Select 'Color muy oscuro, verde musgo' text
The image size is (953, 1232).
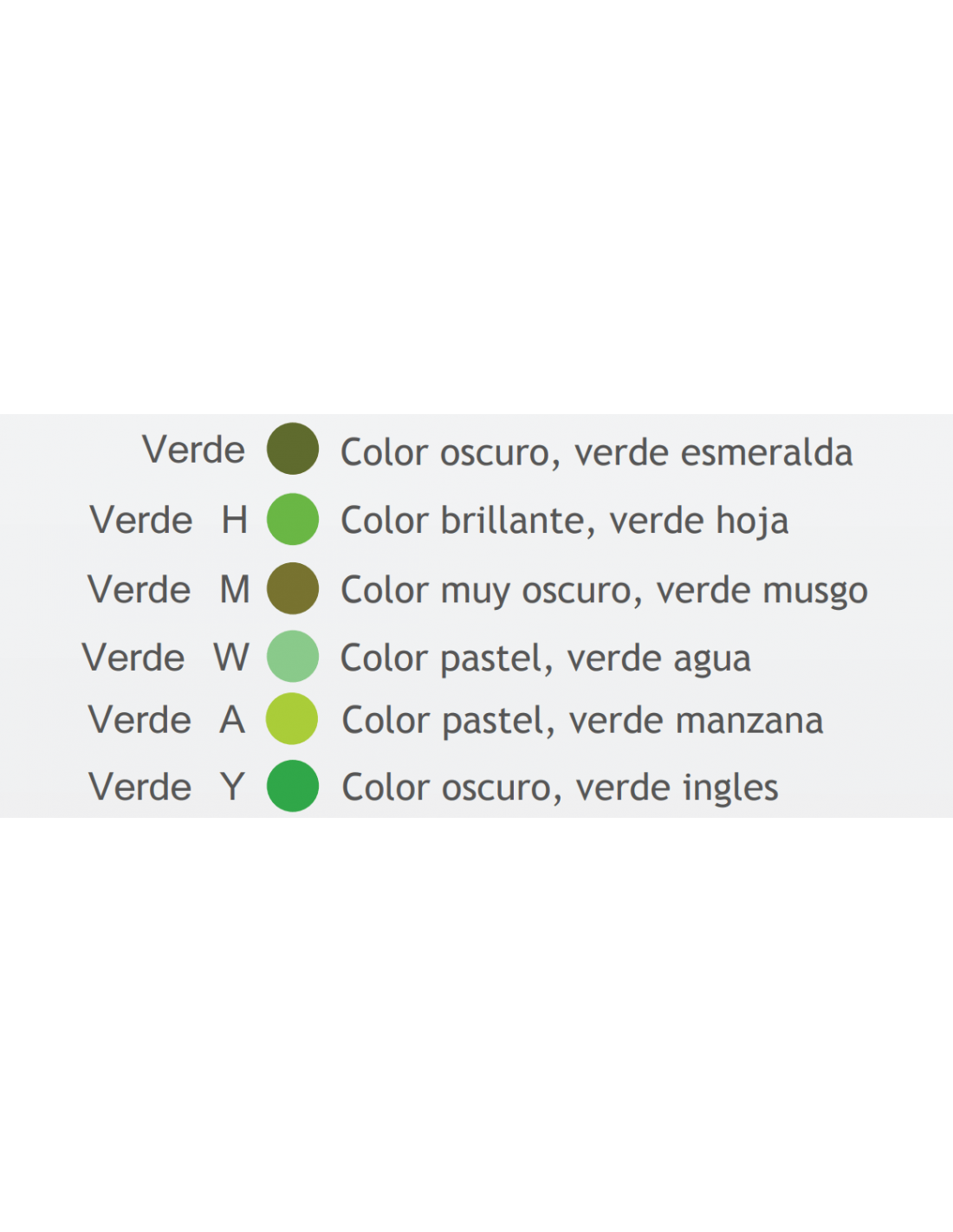point(604,590)
